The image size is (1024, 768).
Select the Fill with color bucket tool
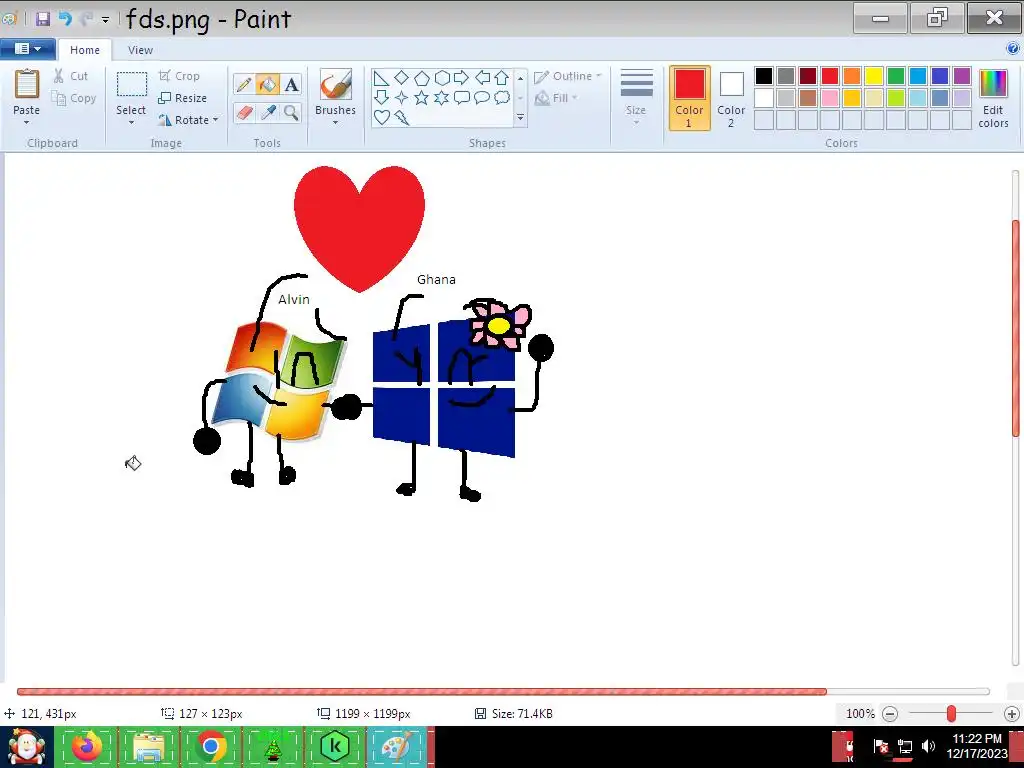267,84
